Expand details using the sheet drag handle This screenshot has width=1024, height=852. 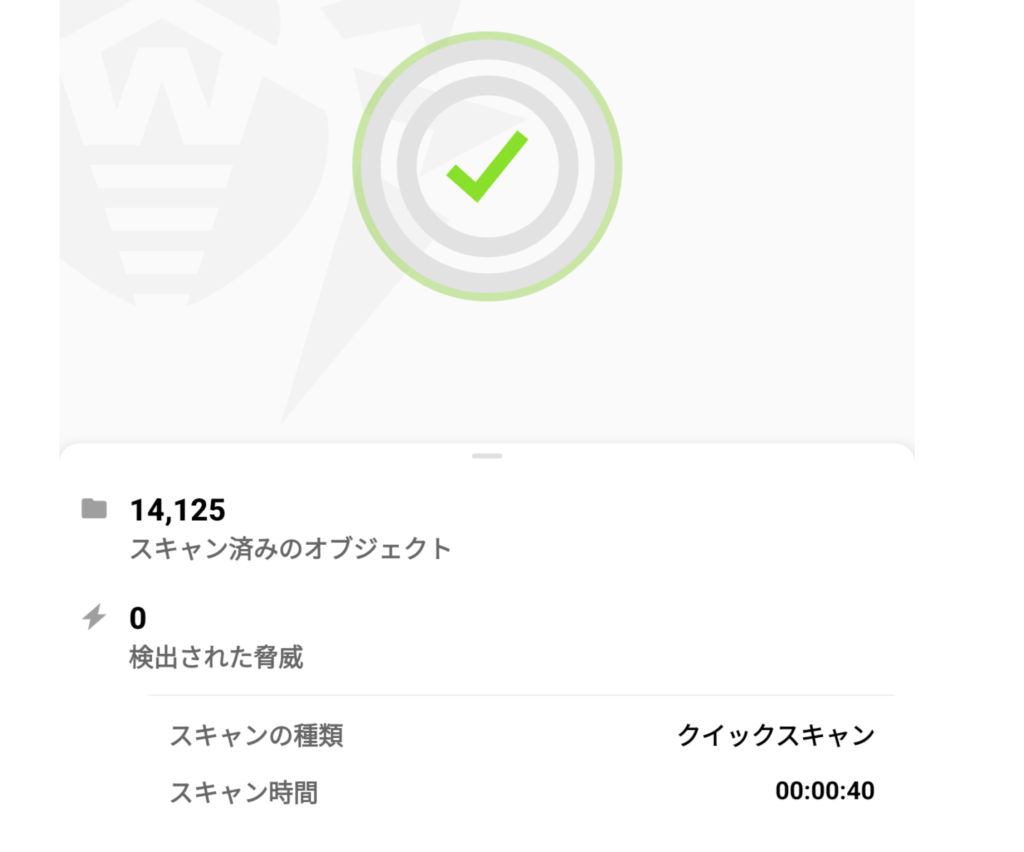tap(487, 456)
